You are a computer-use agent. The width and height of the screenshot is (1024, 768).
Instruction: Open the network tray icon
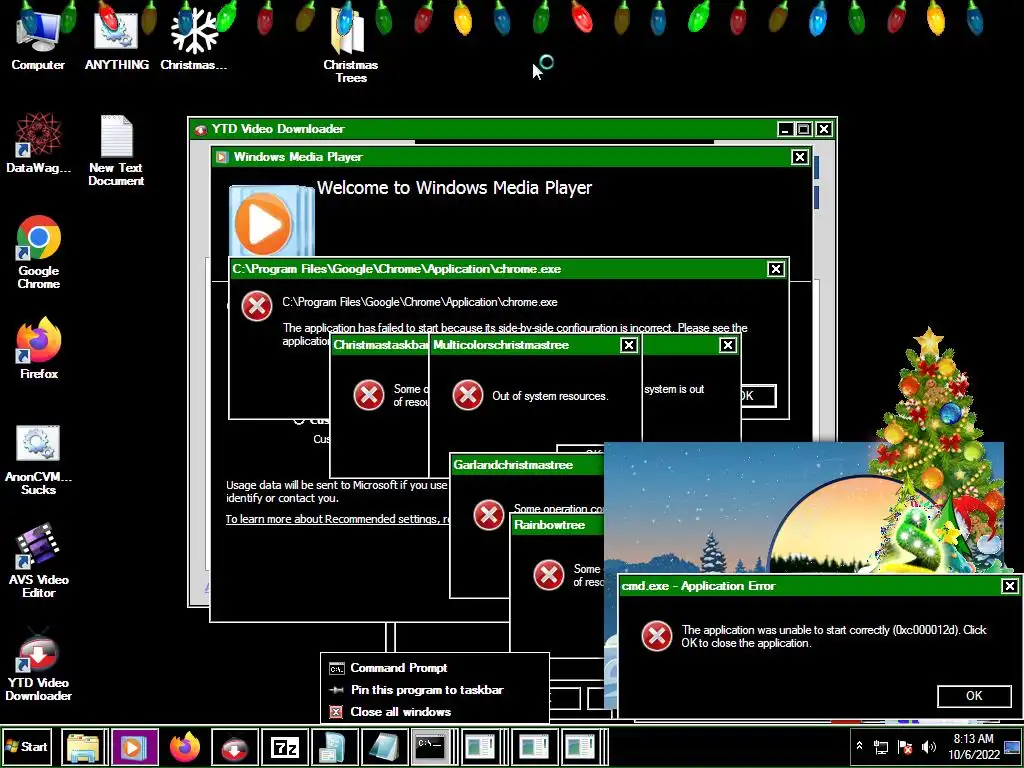pos(882,747)
